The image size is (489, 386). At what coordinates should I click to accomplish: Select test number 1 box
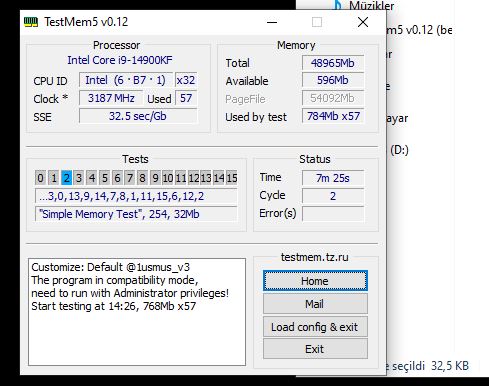(x=53, y=178)
